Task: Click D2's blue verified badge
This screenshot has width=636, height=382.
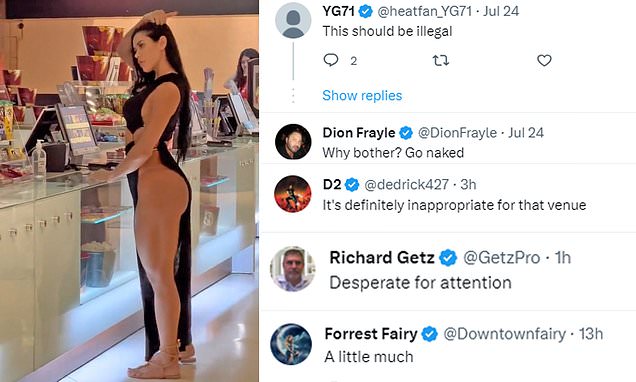Action: [x=352, y=185]
